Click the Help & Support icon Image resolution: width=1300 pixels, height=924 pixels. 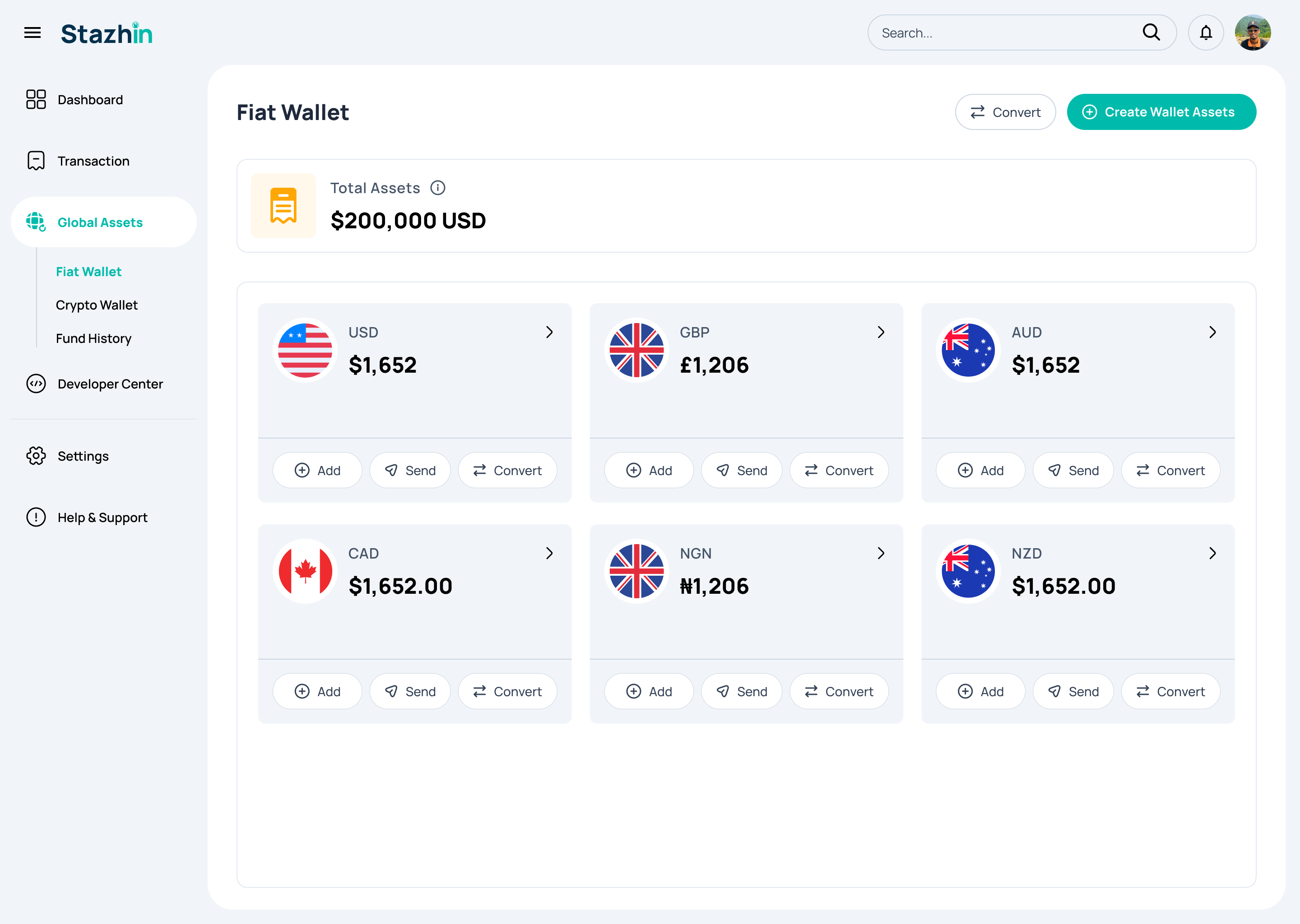tap(36, 517)
